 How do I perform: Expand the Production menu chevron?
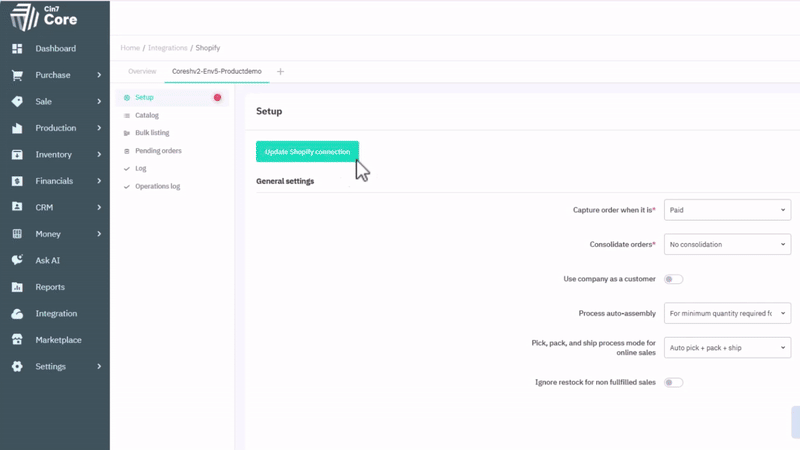[99, 128]
